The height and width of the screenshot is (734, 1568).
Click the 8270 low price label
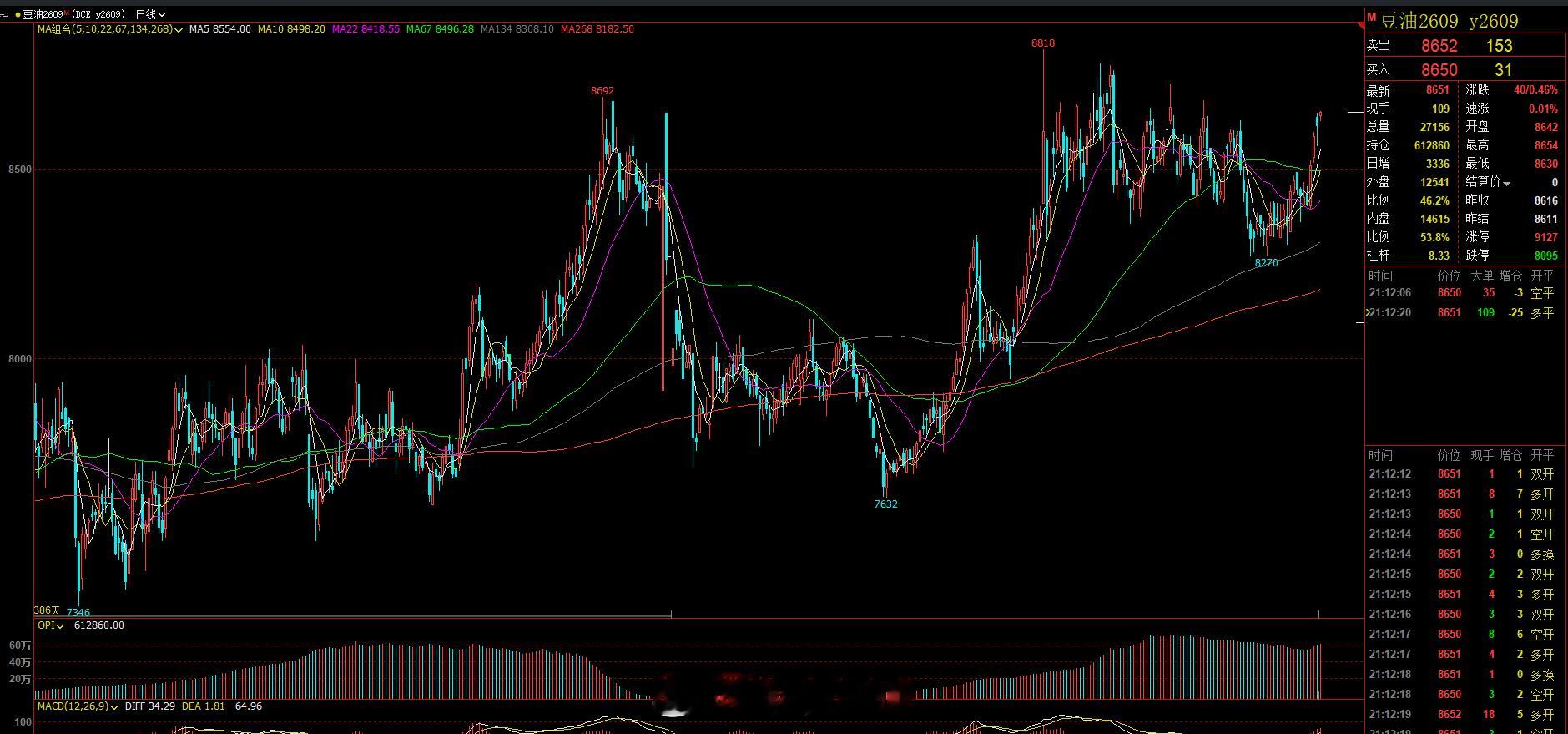[1266, 263]
